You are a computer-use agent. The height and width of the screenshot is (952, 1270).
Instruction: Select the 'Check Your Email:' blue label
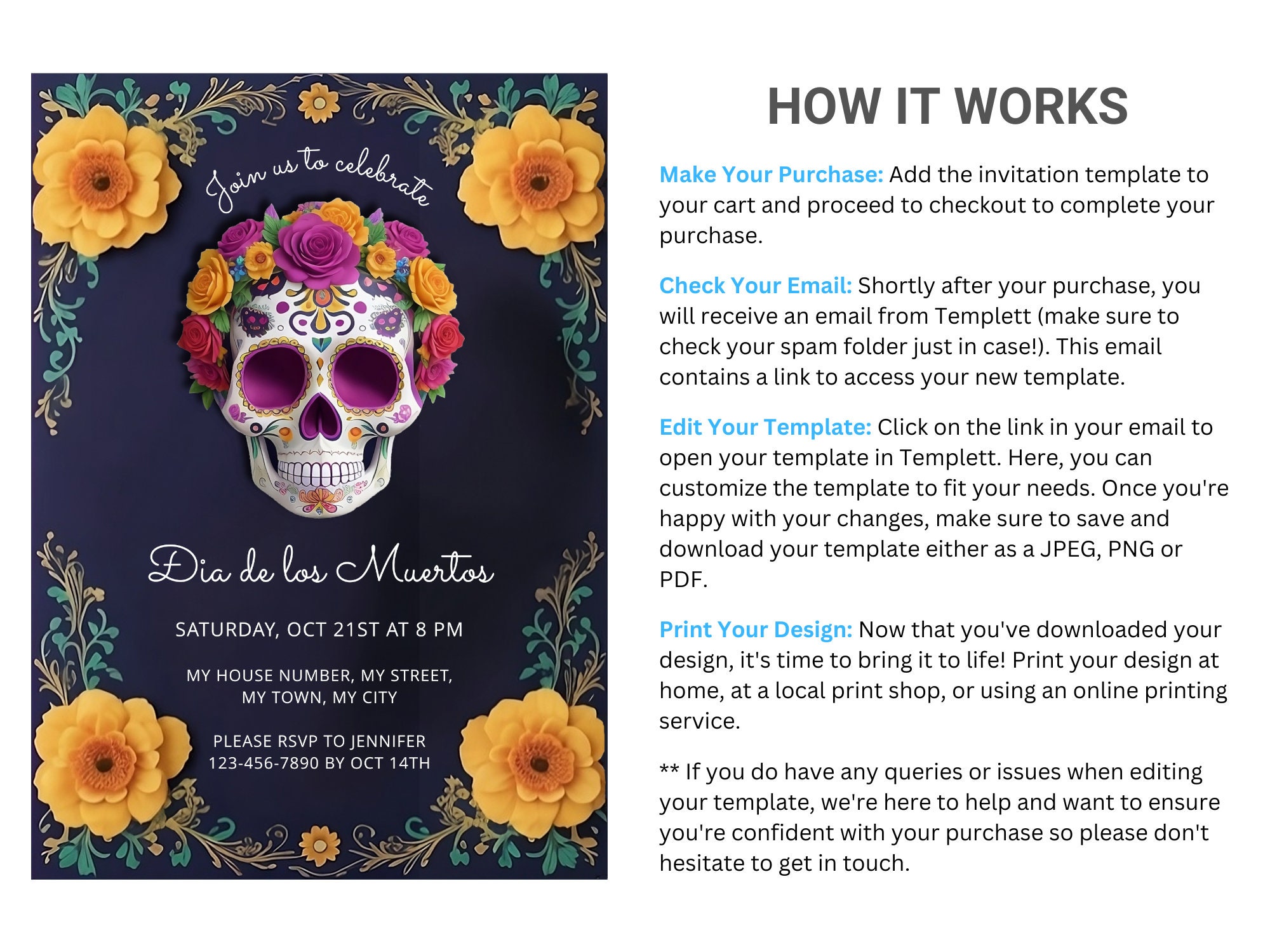click(x=756, y=286)
